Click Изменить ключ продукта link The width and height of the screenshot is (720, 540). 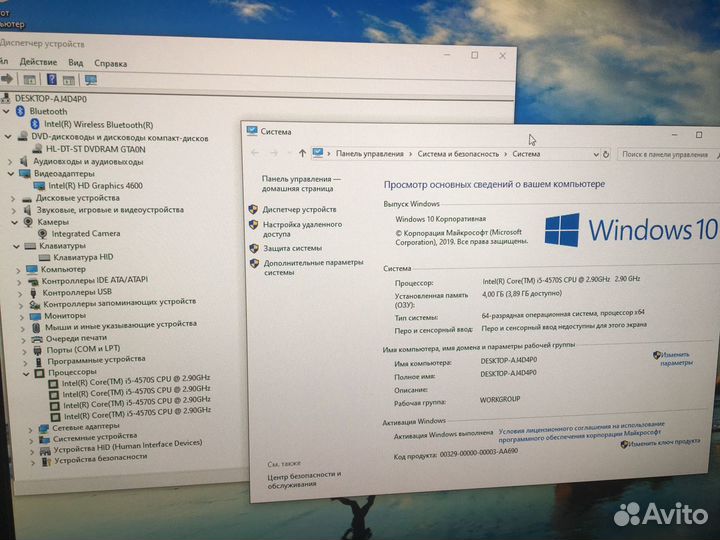point(664,443)
